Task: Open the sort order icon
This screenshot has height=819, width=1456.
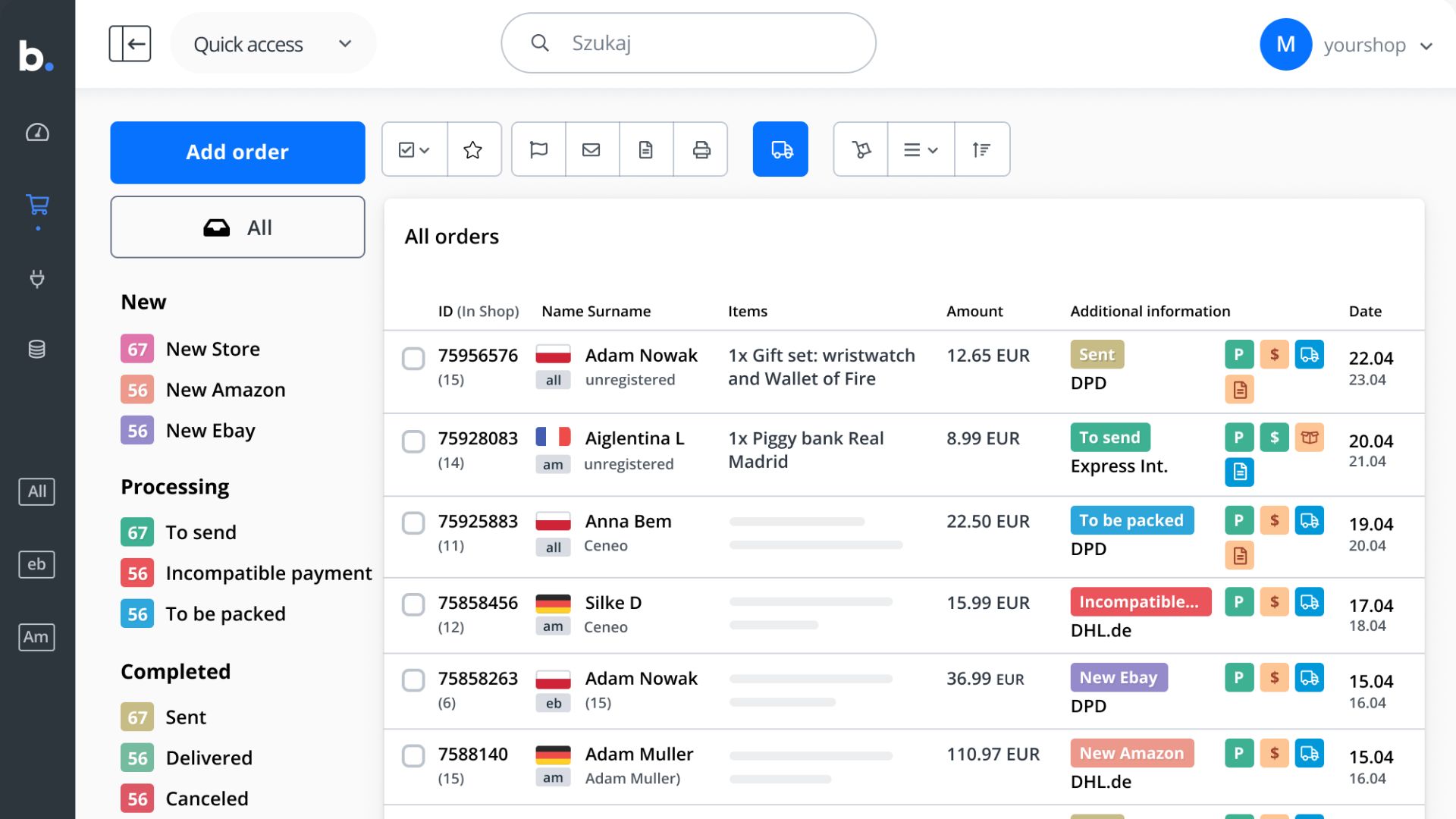Action: (982, 149)
